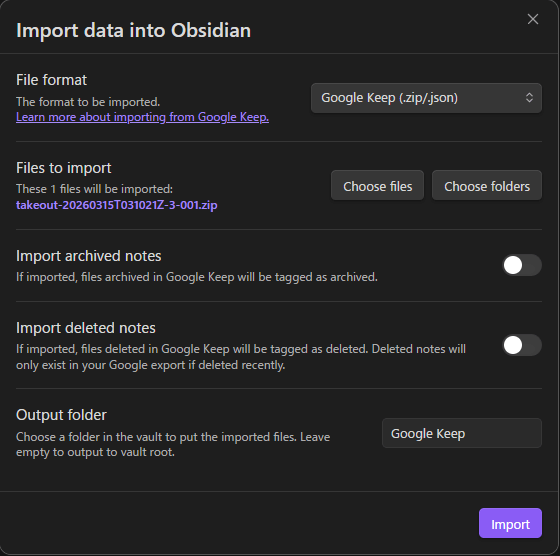Click the Files to import heading
This screenshot has height=556, width=560.
pyautogui.click(x=64, y=168)
